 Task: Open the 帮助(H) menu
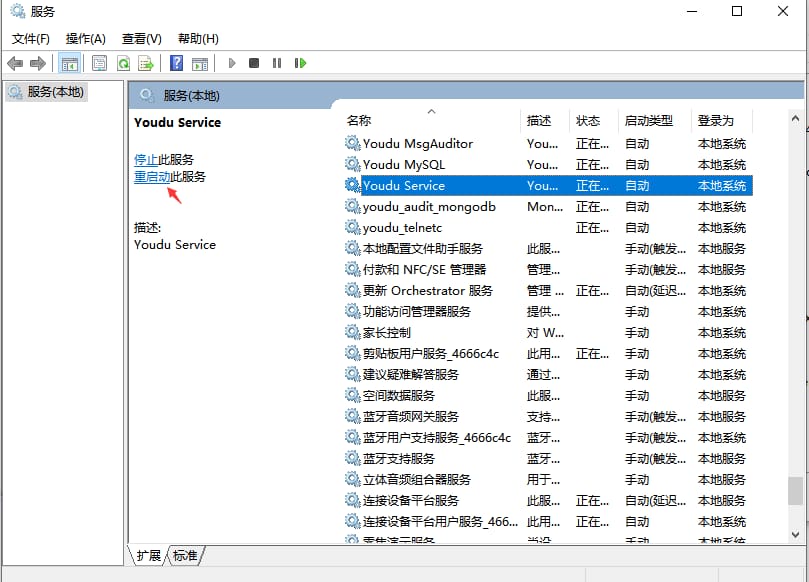(198, 39)
